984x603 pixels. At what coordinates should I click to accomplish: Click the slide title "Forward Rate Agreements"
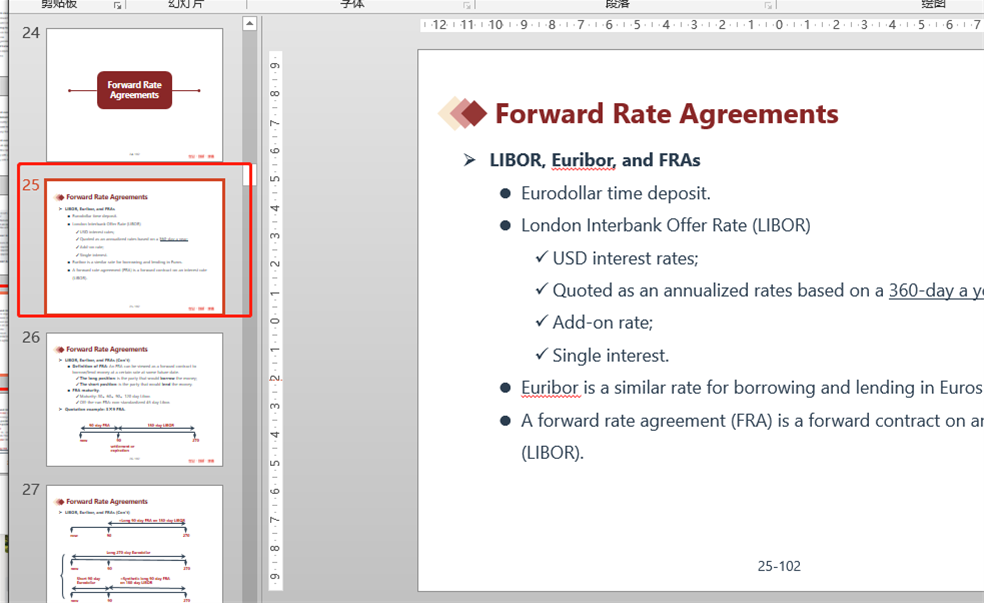666,114
